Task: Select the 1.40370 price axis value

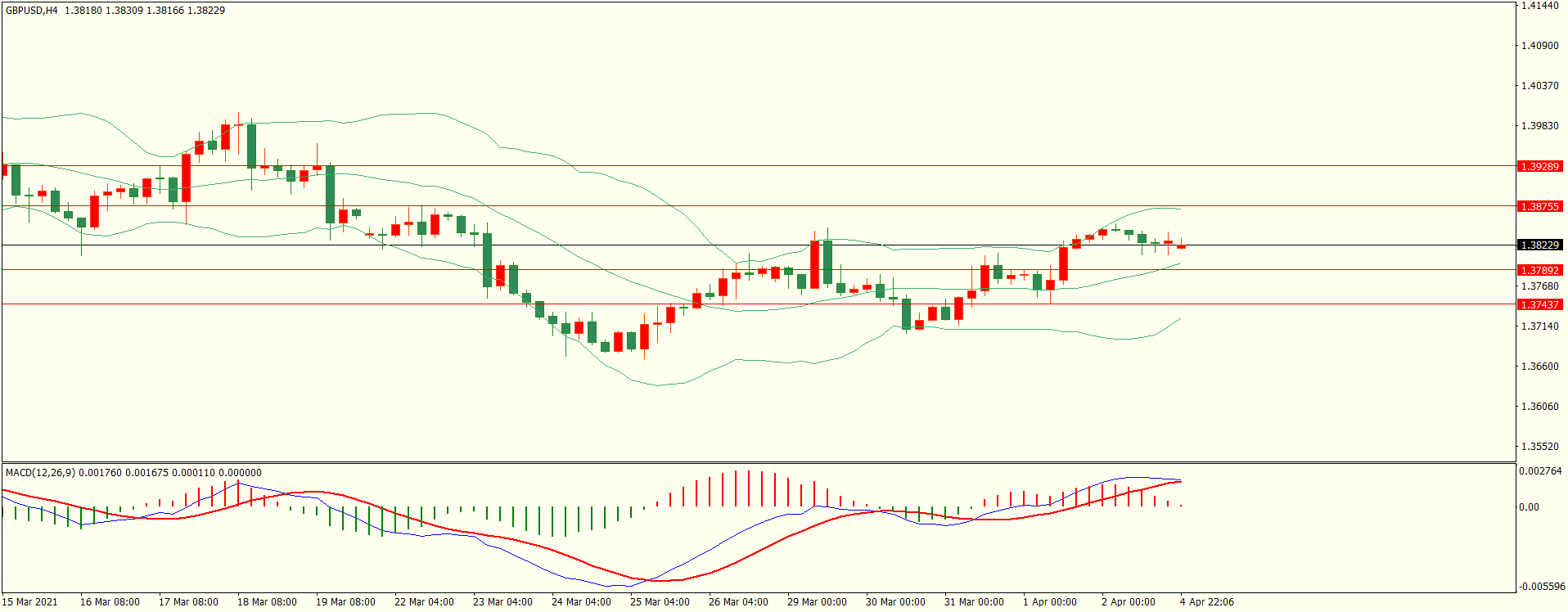Action: point(1539,86)
